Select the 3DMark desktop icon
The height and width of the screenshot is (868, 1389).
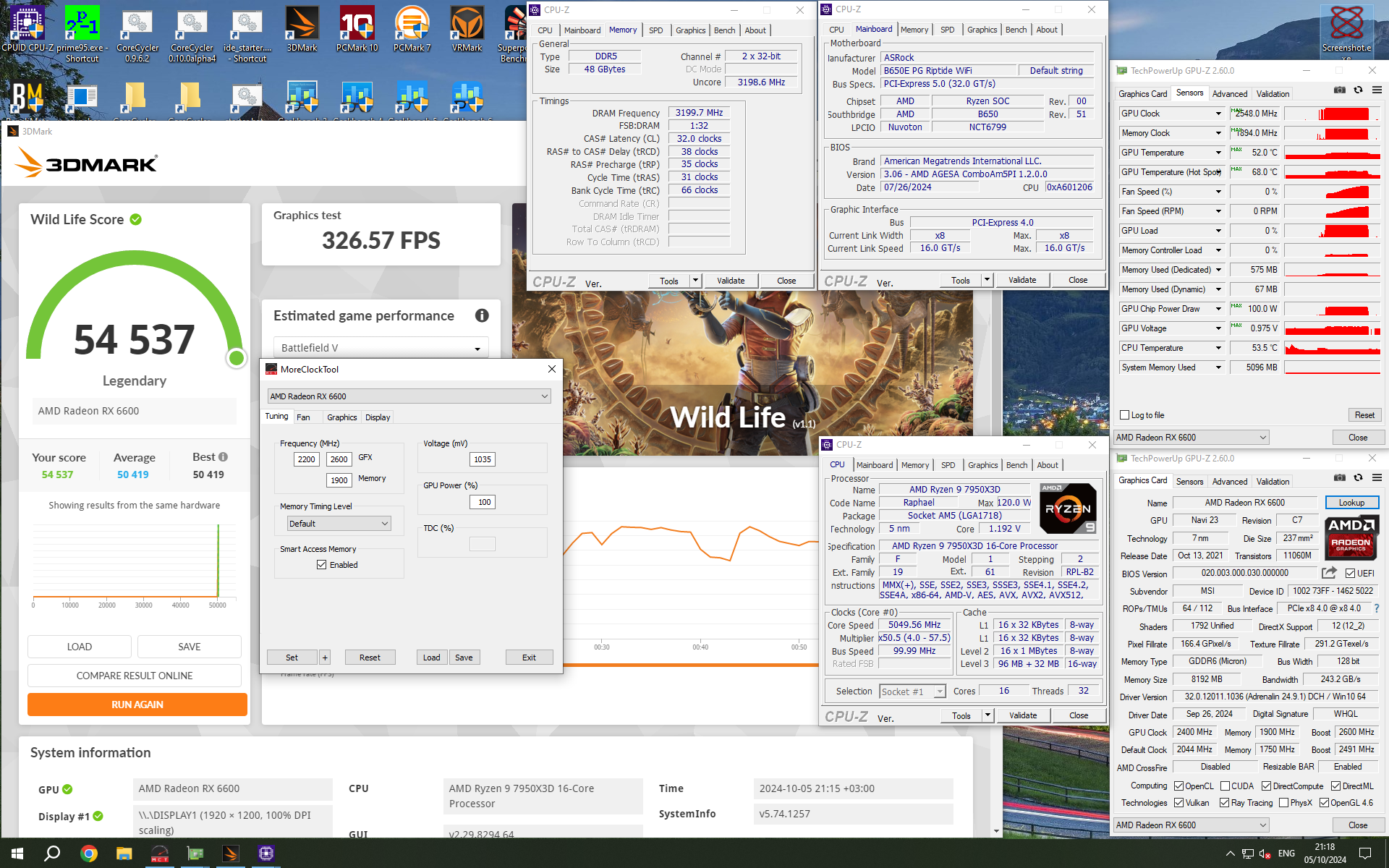302,30
